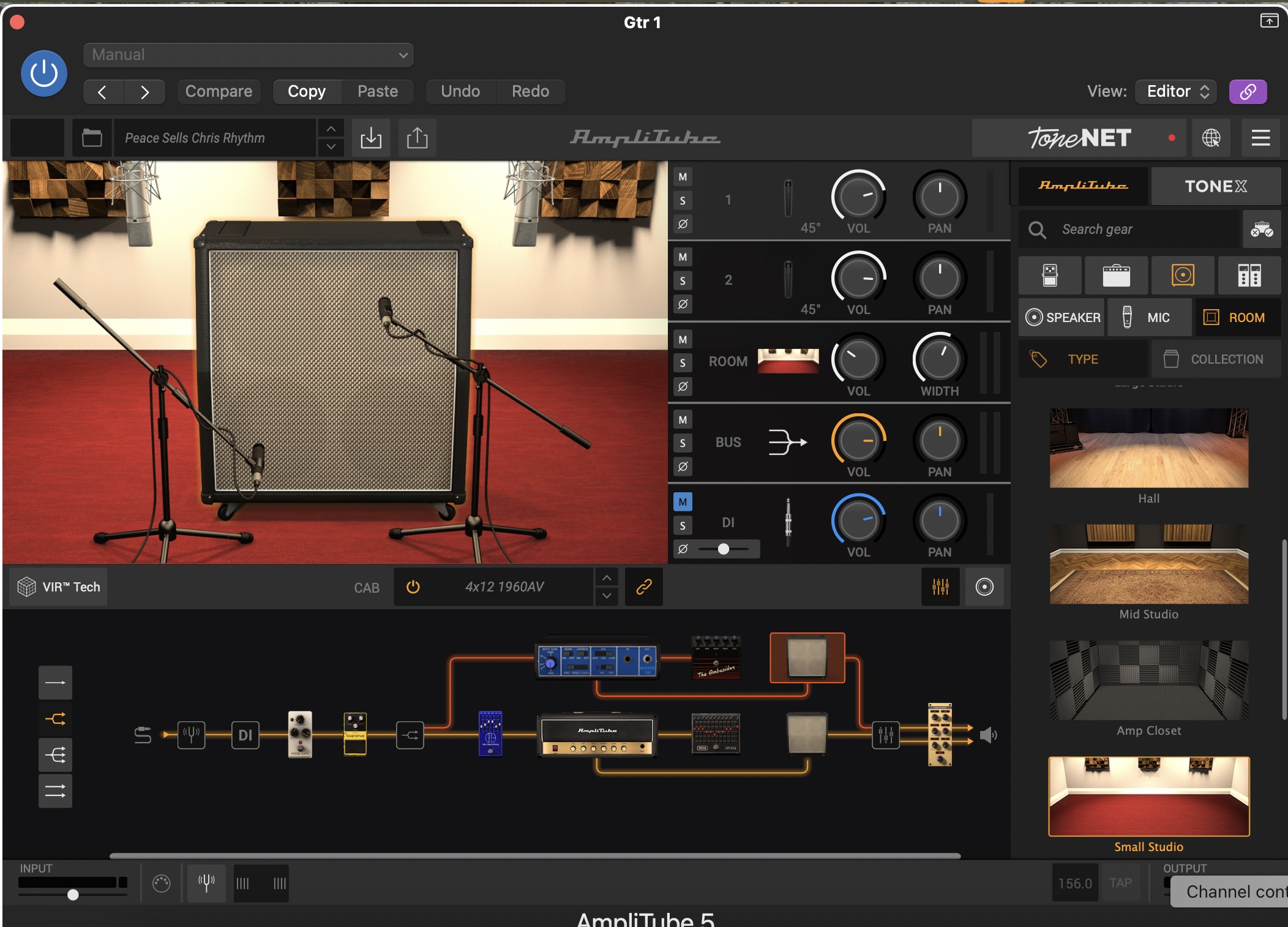Go to previous preset arrow
The height and width of the screenshot is (927, 1288).
tap(103, 92)
